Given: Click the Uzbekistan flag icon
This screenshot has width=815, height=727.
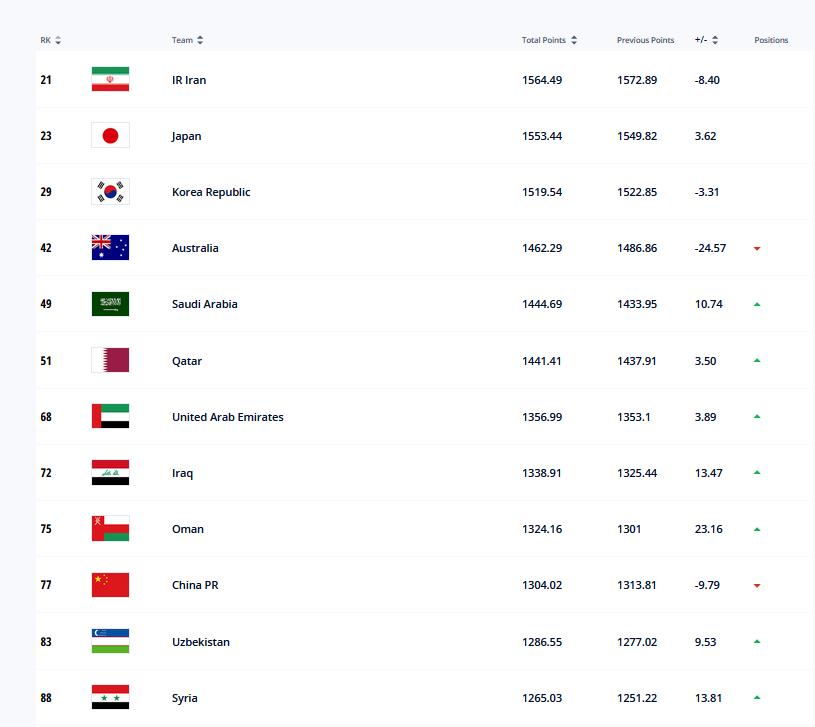Looking at the screenshot, I should (x=110, y=641).
